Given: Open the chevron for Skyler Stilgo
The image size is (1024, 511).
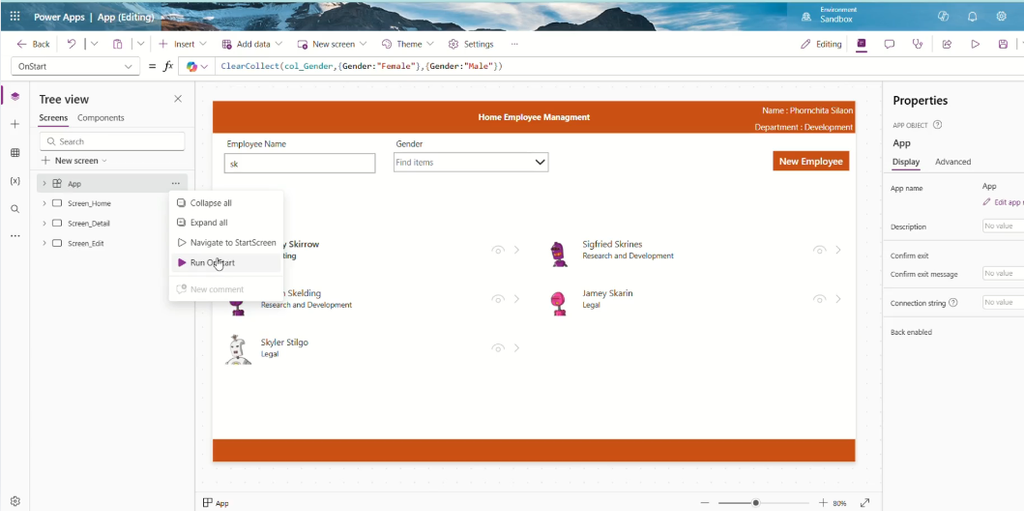Looking at the screenshot, I should click(517, 348).
